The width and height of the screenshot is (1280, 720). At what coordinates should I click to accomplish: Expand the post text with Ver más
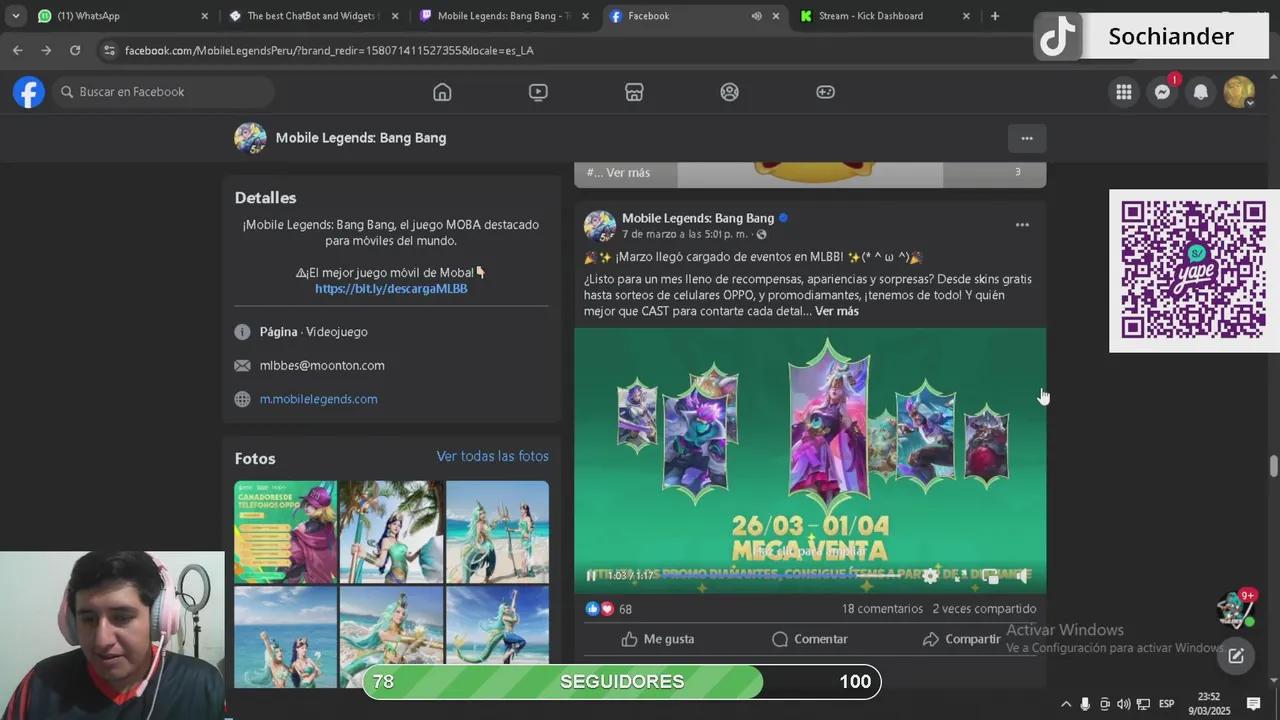pyautogui.click(x=837, y=311)
